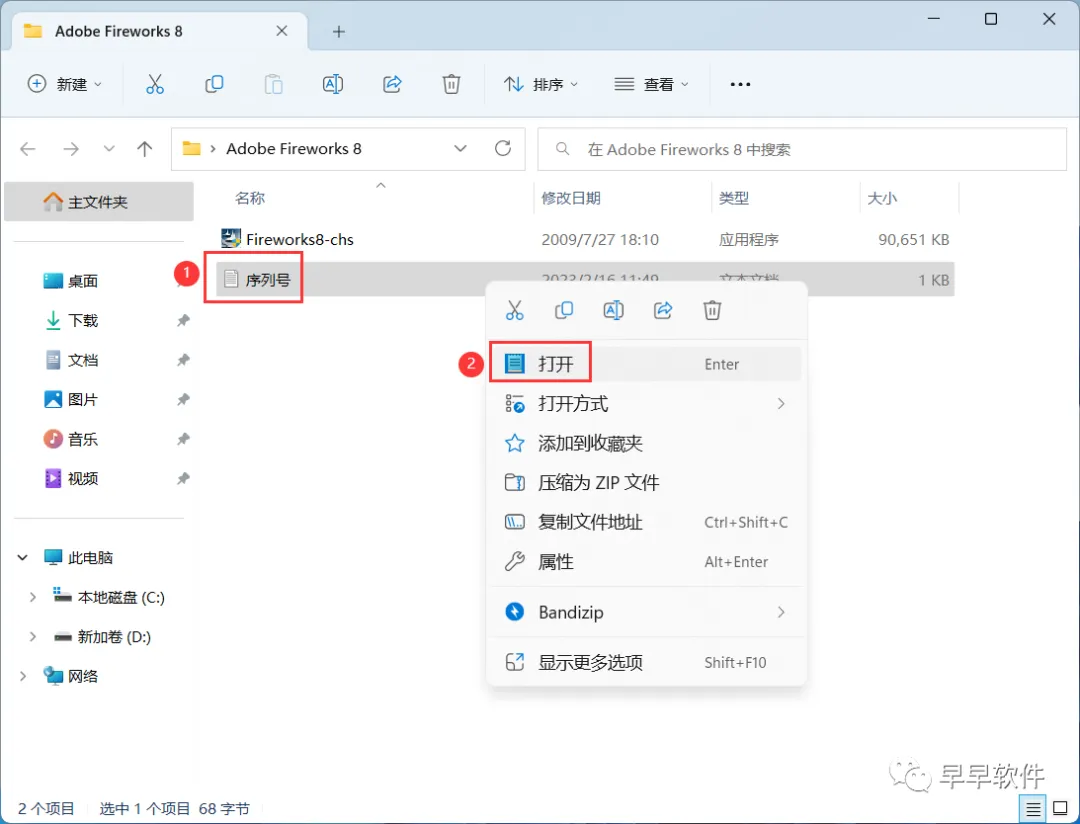The width and height of the screenshot is (1080, 824).
Task: Open recent locations dropdown chevron
Action: (109, 149)
